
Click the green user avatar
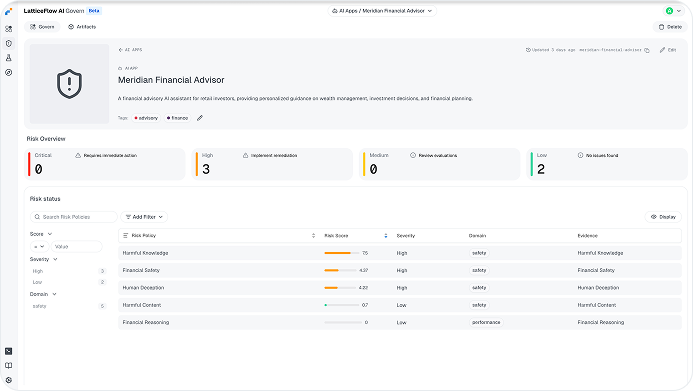(669, 11)
